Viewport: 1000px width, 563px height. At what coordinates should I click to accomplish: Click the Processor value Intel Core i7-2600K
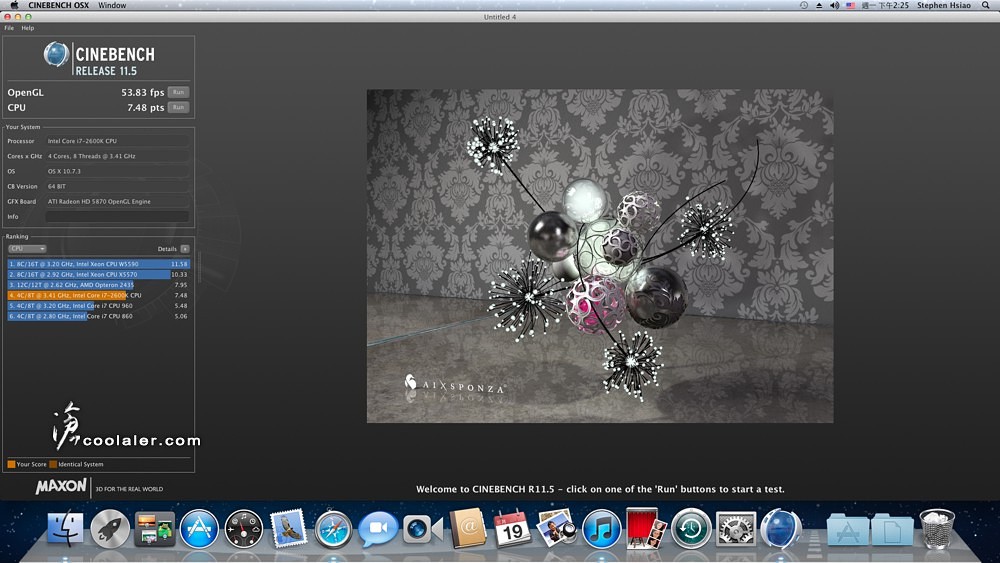coord(117,141)
